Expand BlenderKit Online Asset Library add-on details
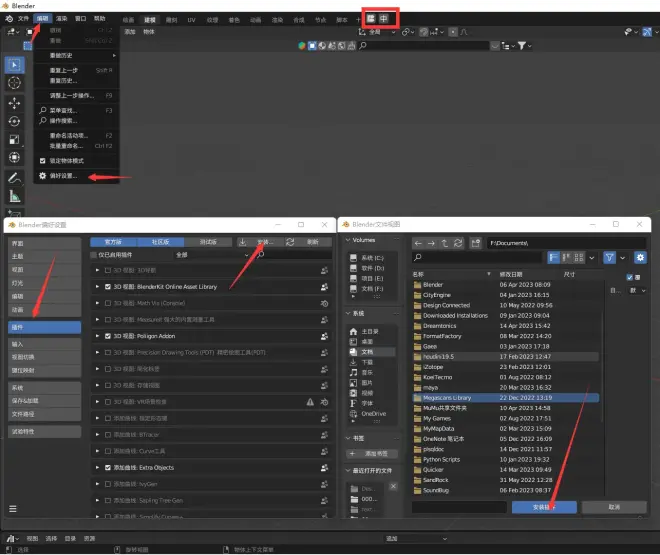This screenshot has width=660, height=555. (97, 287)
